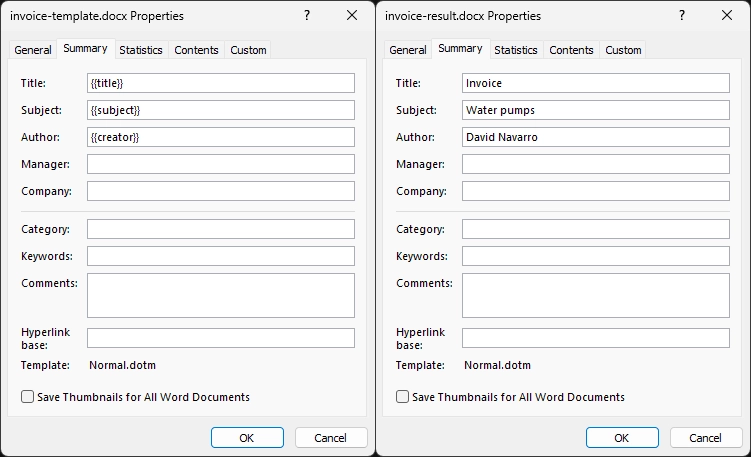Click the Keywords field in invoice-result dialog
This screenshot has height=457, width=751.
pos(596,256)
